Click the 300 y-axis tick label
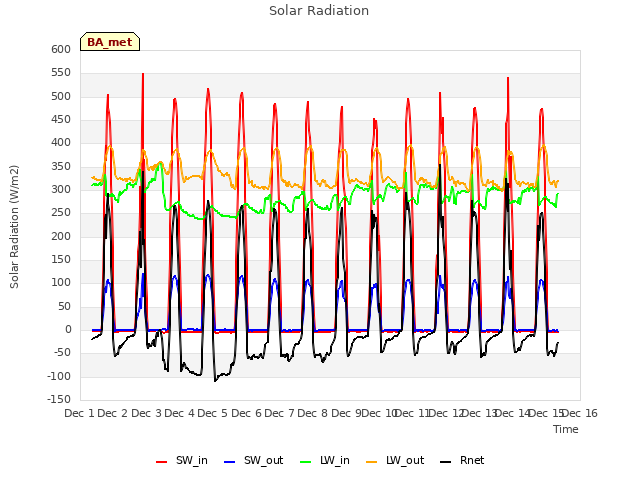This screenshot has width=640, height=480. [61, 189]
